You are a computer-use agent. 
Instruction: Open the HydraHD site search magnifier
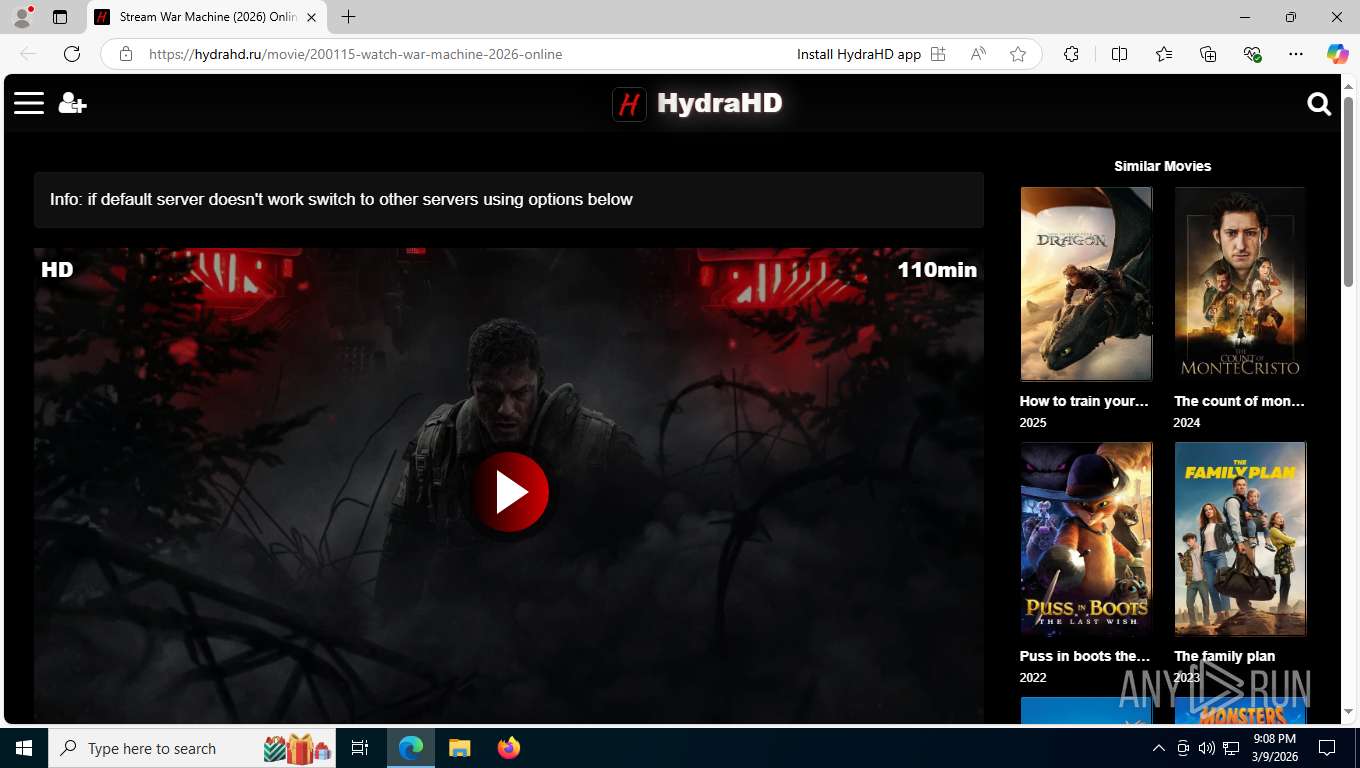click(1319, 104)
